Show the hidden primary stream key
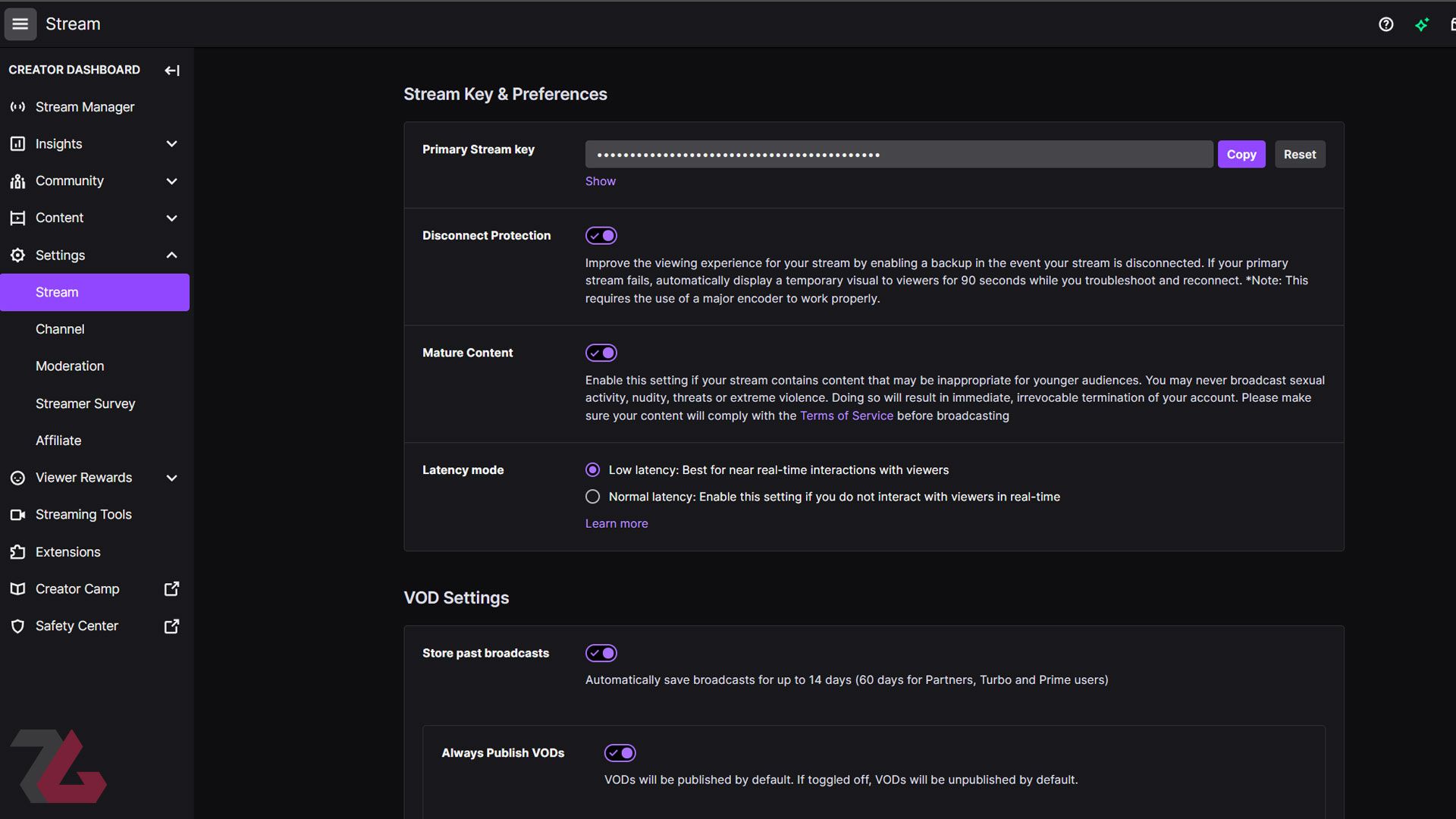This screenshot has height=819, width=1456. [600, 181]
